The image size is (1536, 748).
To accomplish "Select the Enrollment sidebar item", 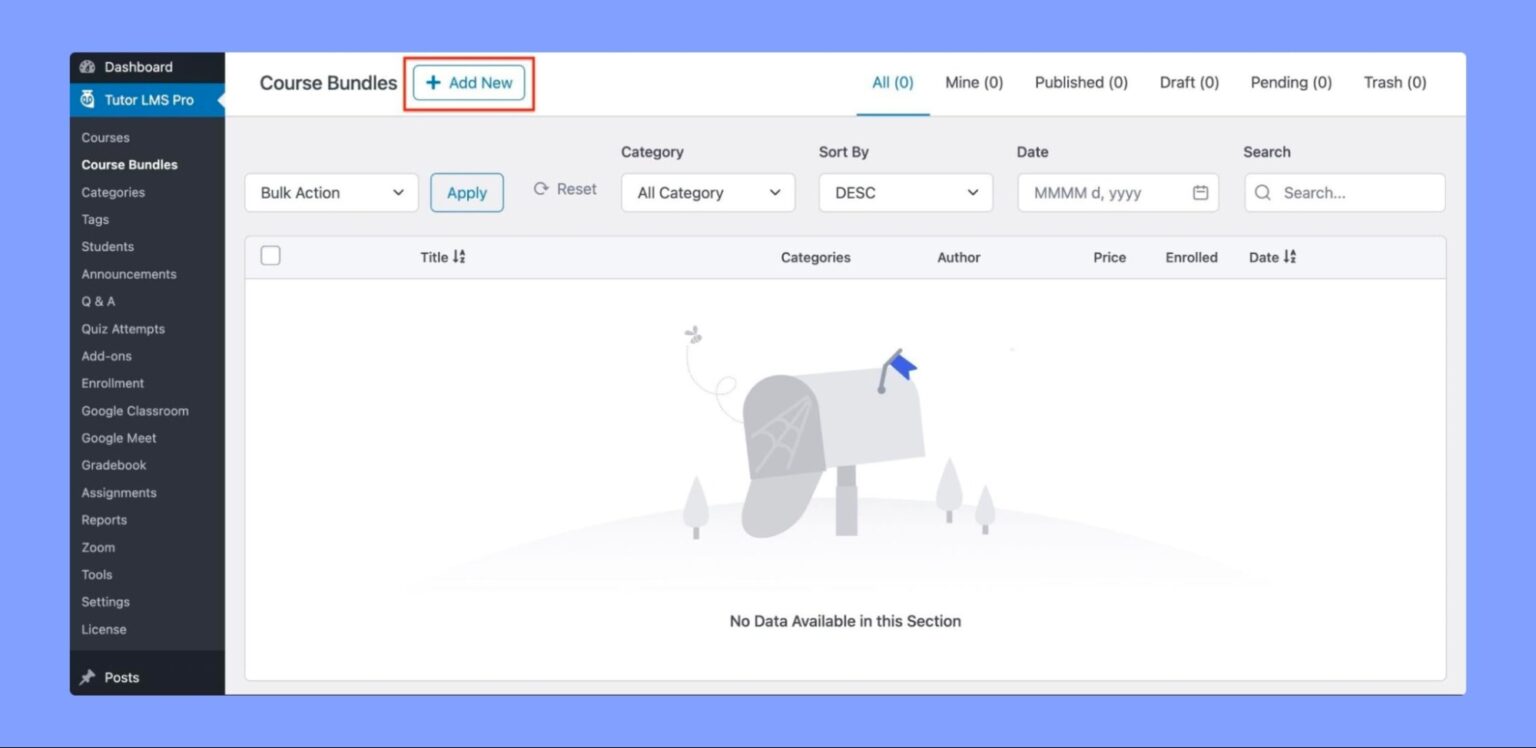I will coord(112,383).
